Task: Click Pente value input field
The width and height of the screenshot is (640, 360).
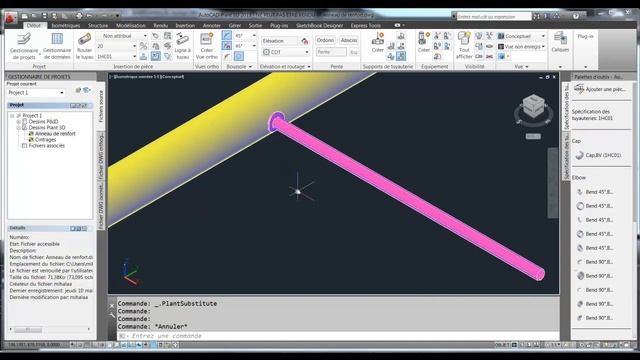Action: [x=331, y=52]
